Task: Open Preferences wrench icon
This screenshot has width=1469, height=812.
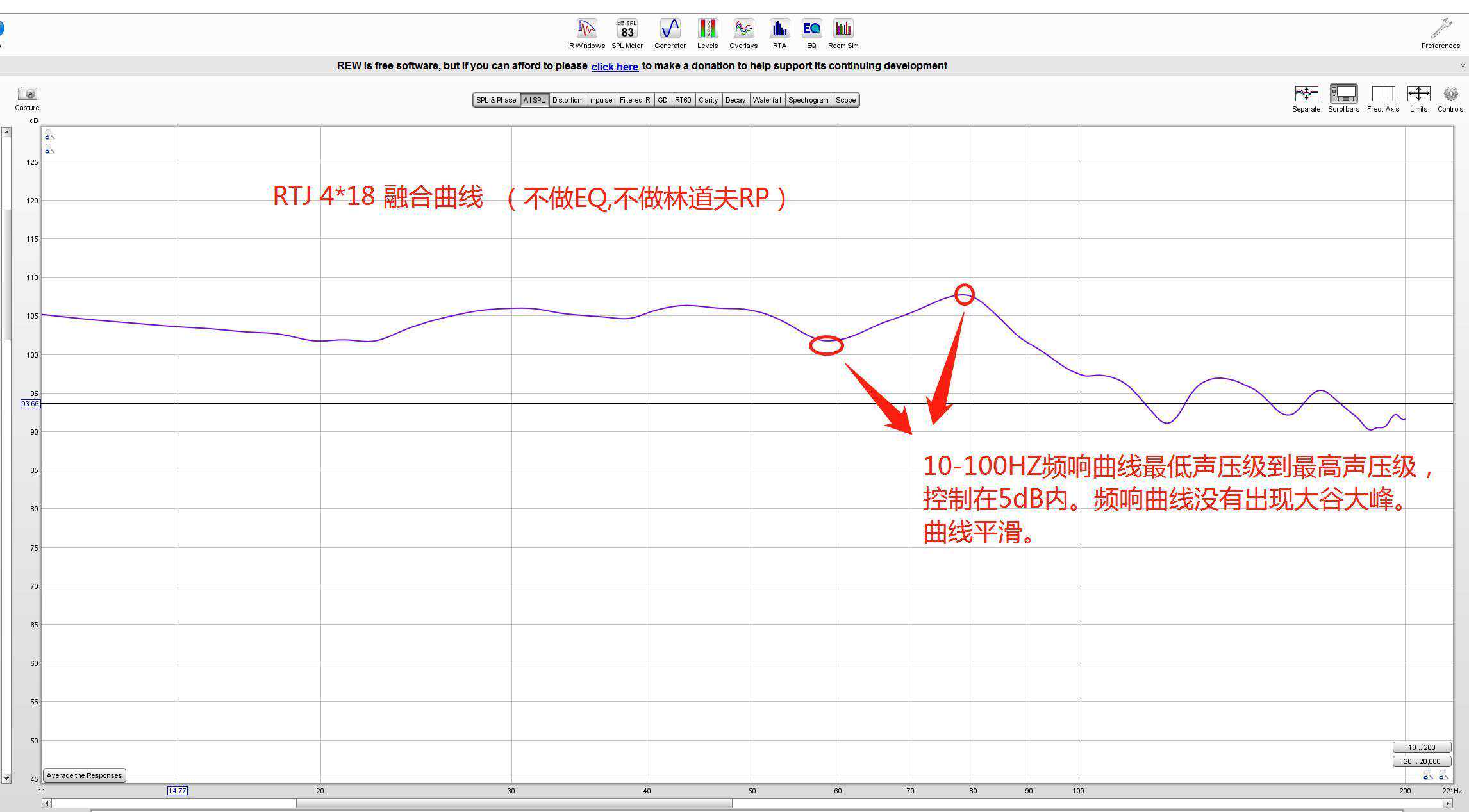Action: 1440,29
